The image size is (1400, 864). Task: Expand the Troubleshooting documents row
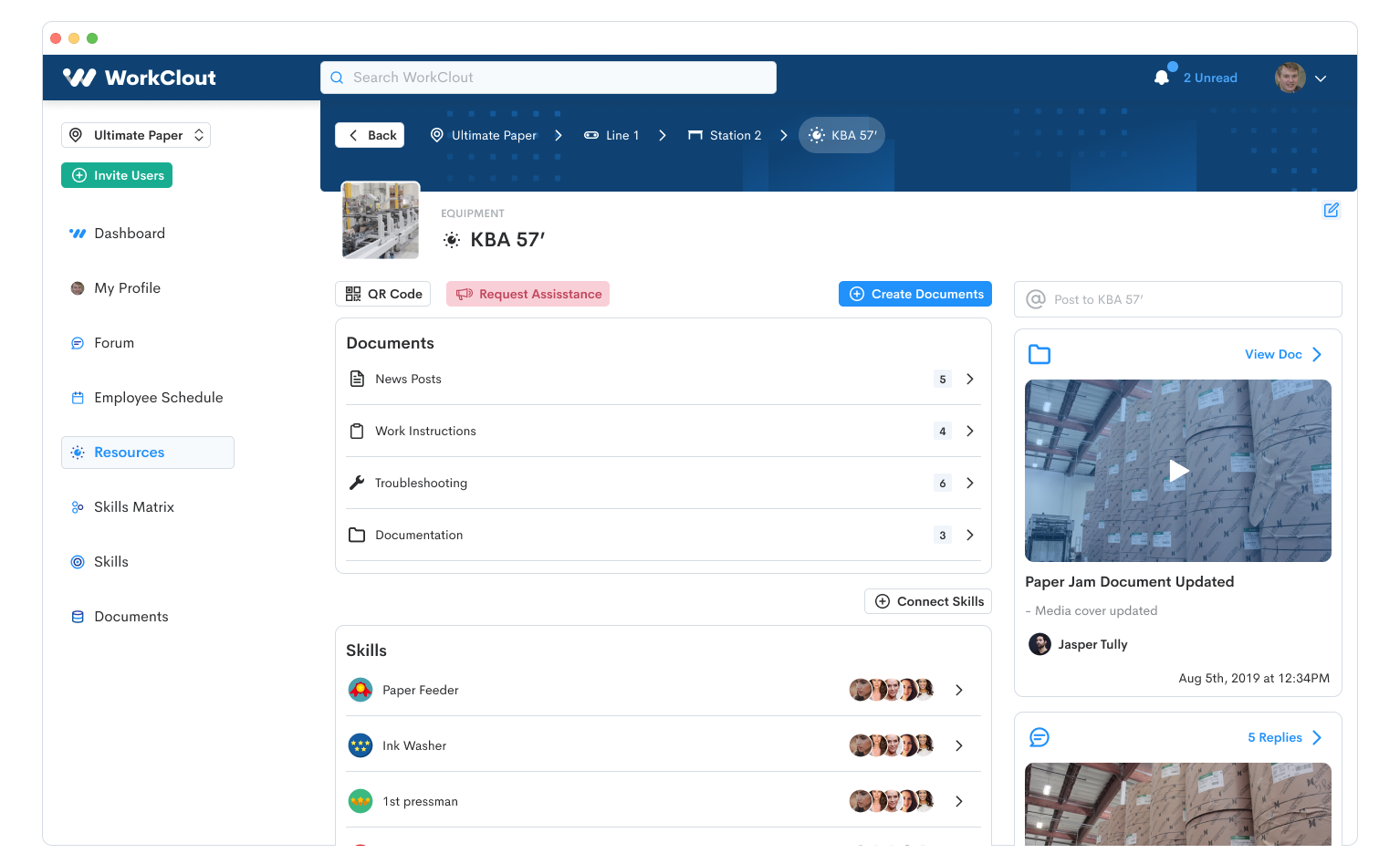[969, 483]
